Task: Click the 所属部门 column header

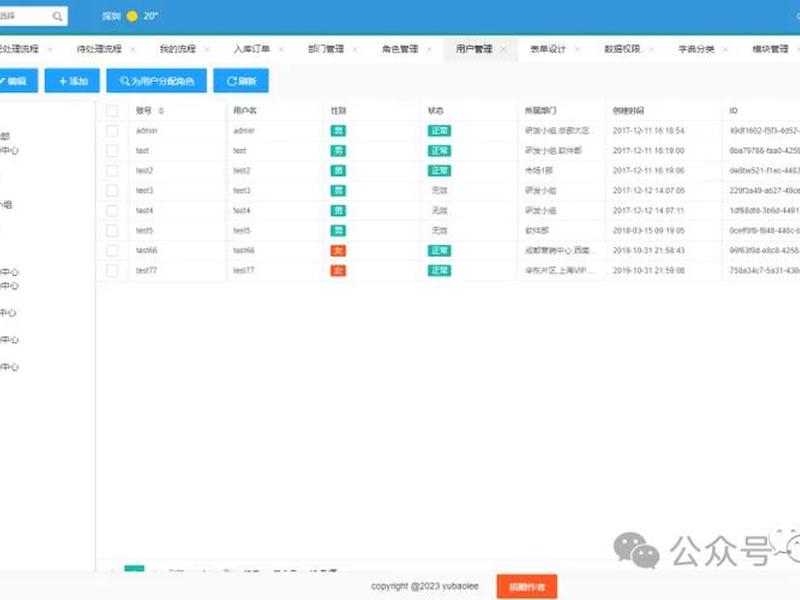Action: pyautogui.click(x=541, y=111)
